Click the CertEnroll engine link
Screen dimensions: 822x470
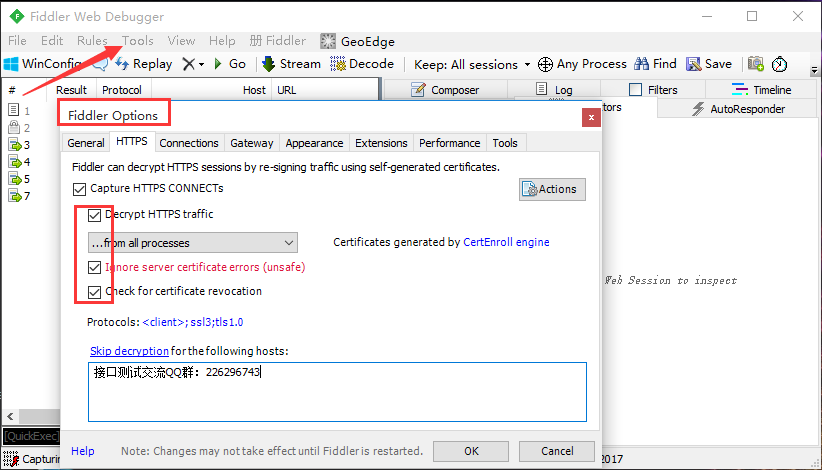click(506, 242)
